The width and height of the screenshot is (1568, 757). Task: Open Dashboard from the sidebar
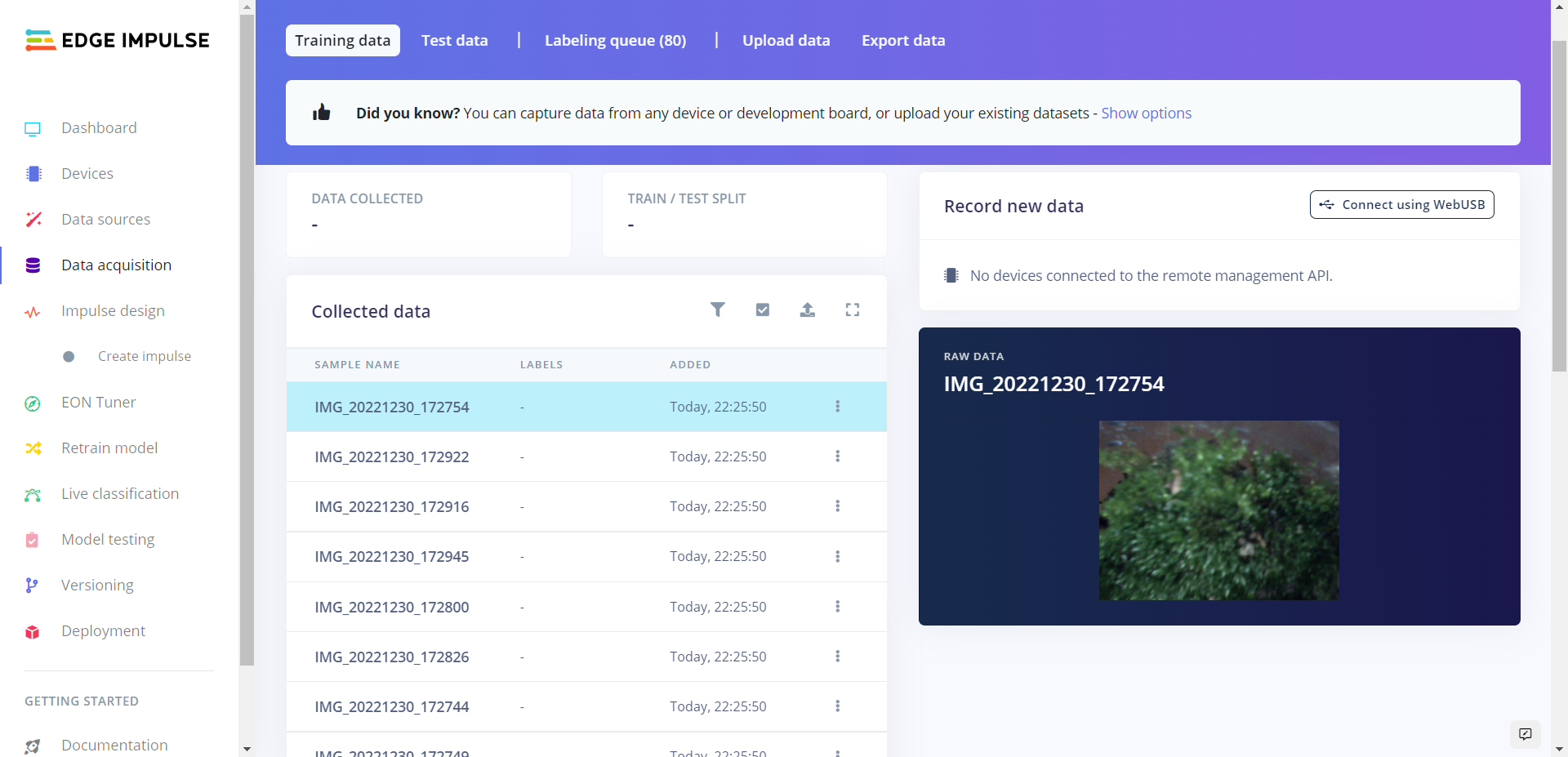click(x=99, y=128)
